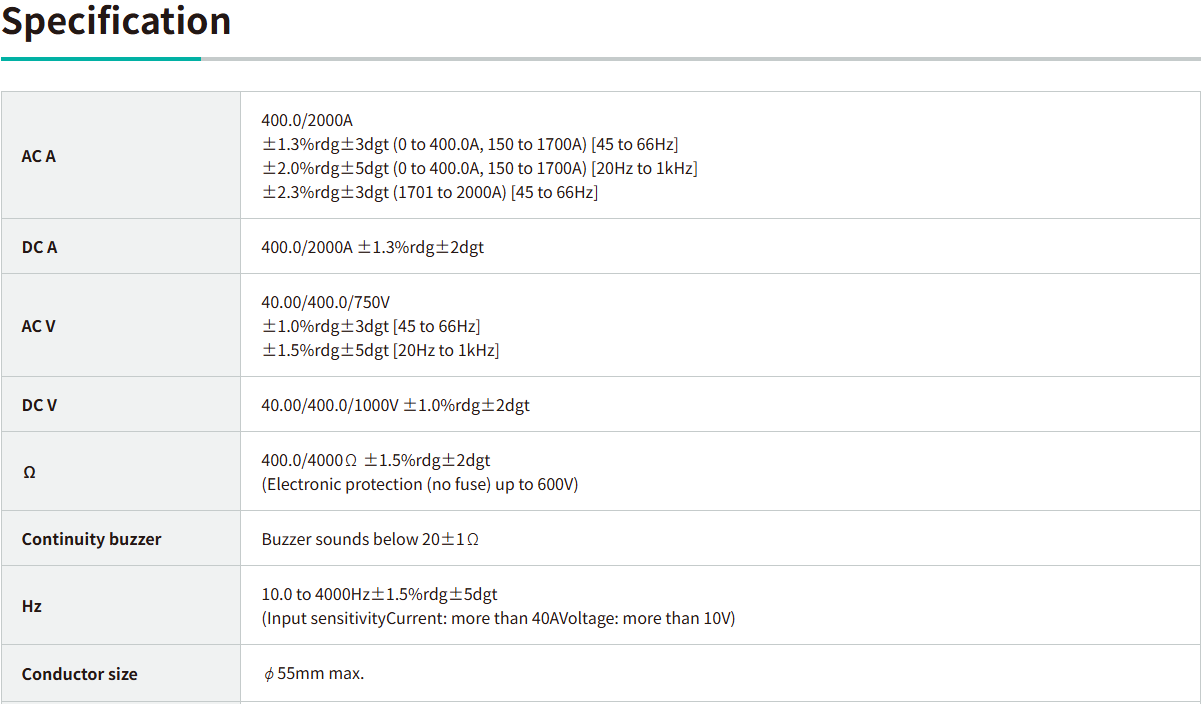The image size is (1201, 704).
Task: Select the φ55mm max. value
Action: [313, 674]
